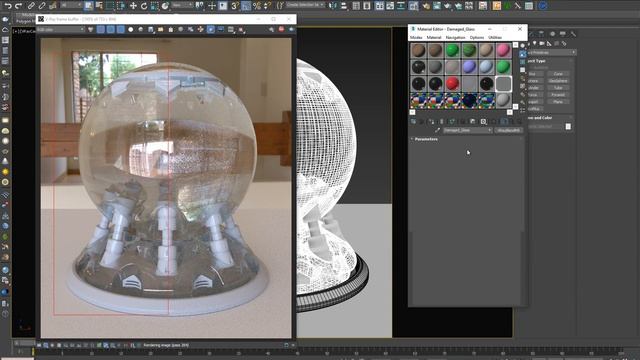Toggle blue channel in V-Ray frame buffer
640x360 pixels.
click(120, 29)
